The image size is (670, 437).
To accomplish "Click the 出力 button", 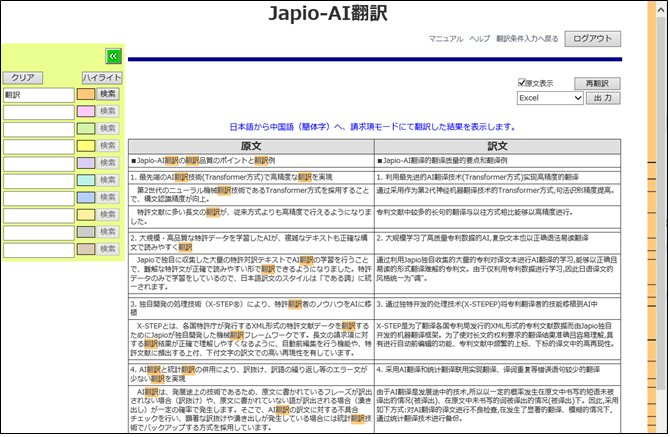I will [x=602, y=98].
